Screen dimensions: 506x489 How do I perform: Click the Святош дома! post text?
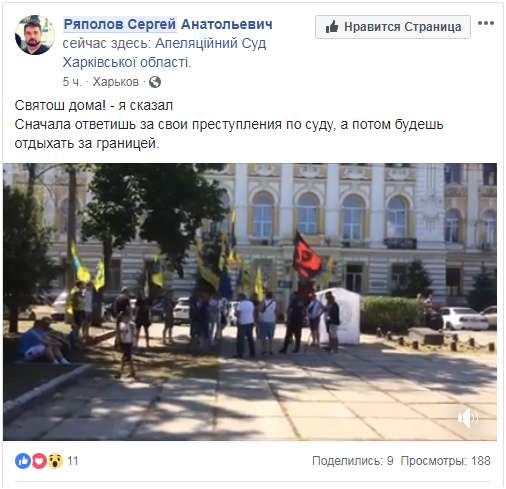pos(94,105)
